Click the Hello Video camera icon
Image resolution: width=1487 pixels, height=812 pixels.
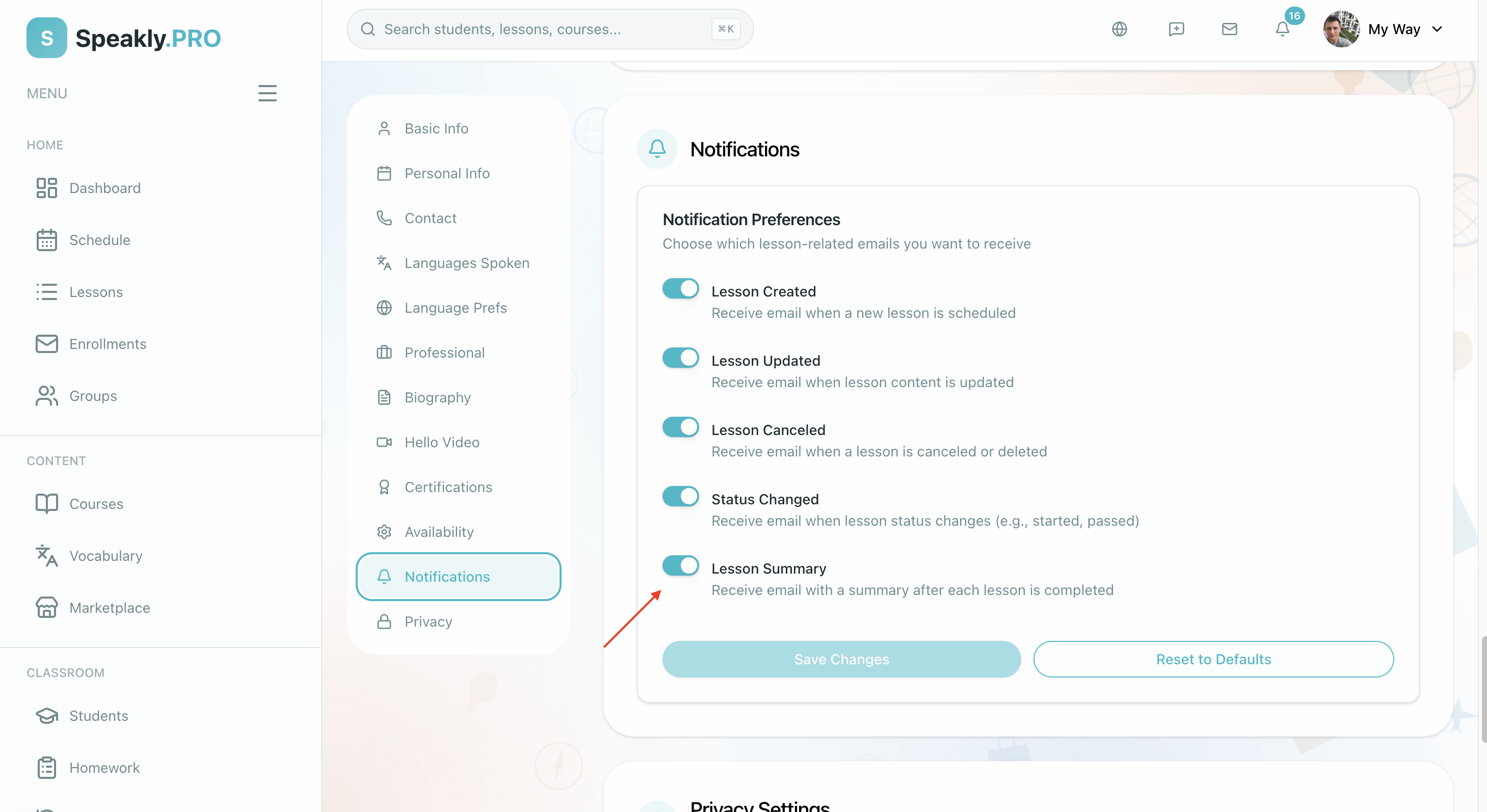tap(384, 442)
